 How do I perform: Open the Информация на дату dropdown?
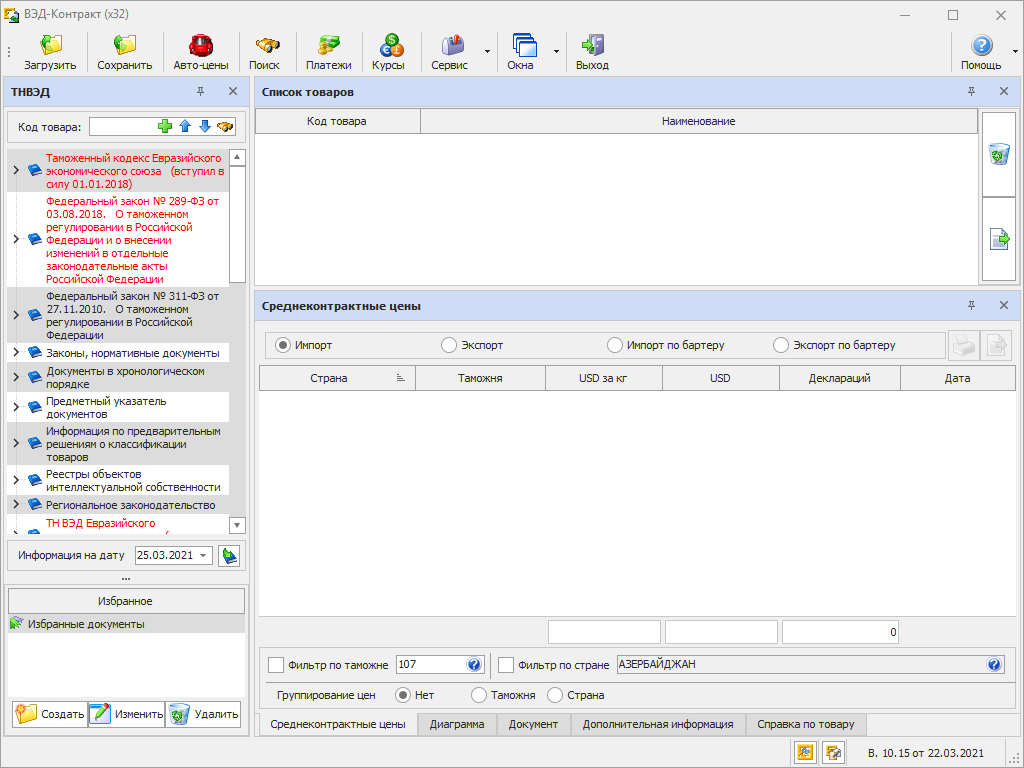point(204,555)
